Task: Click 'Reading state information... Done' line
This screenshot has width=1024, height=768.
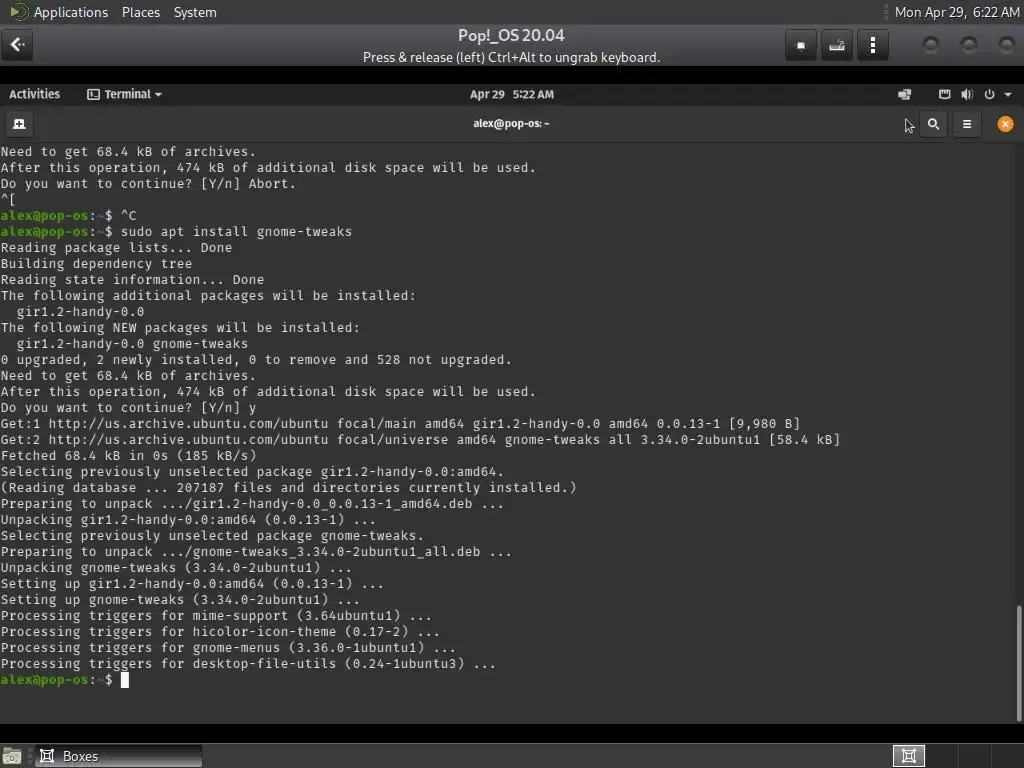Action: click(133, 280)
